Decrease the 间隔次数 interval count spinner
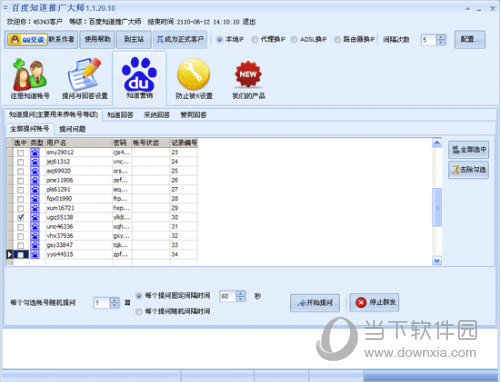Viewport: 501px width, 382px height. click(x=441, y=42)
